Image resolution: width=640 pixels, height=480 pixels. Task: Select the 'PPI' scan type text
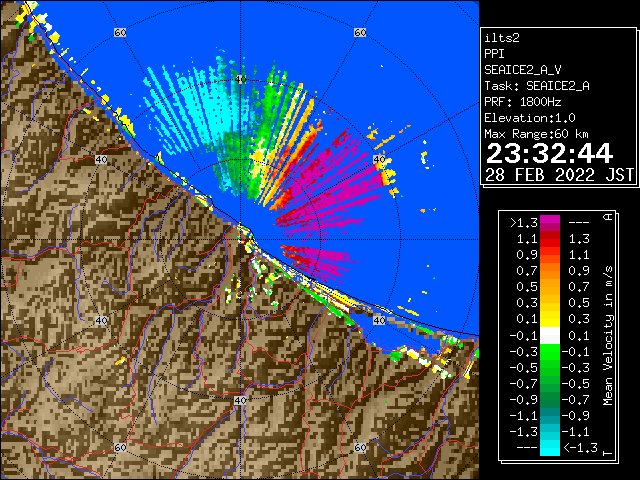494,54
